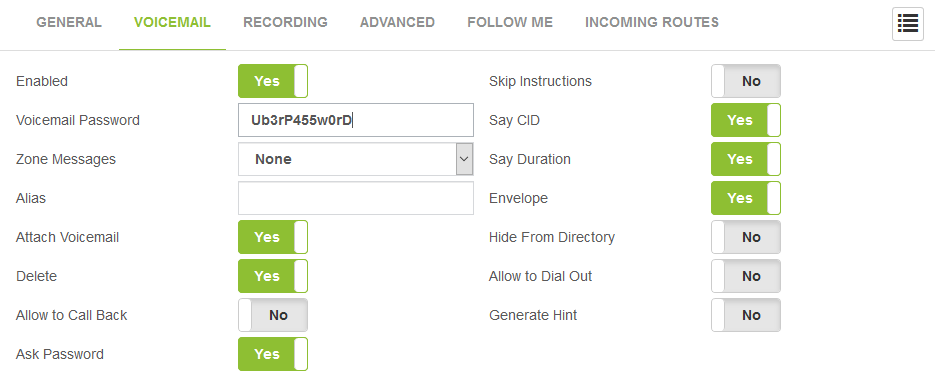Toggle the Envelope switch

(745, 198)
